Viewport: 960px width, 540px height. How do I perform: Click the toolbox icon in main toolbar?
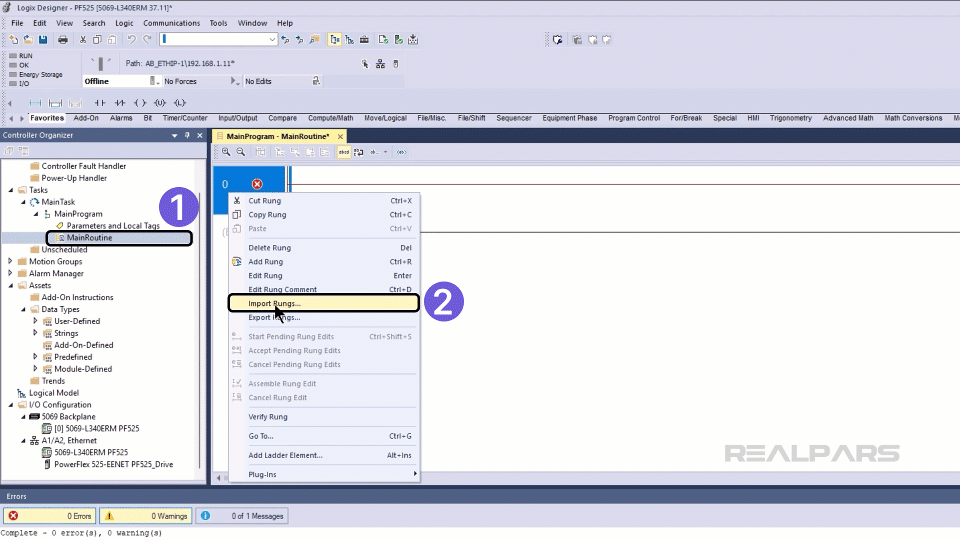coord(364,40)
